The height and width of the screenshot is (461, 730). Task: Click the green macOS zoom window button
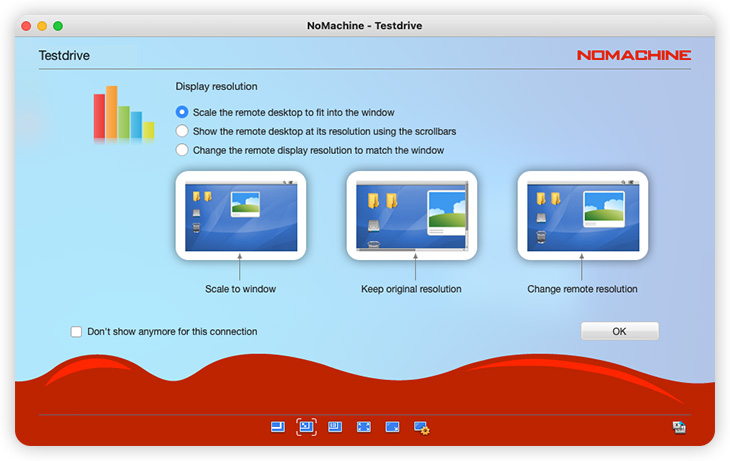(x=58, y=25)
